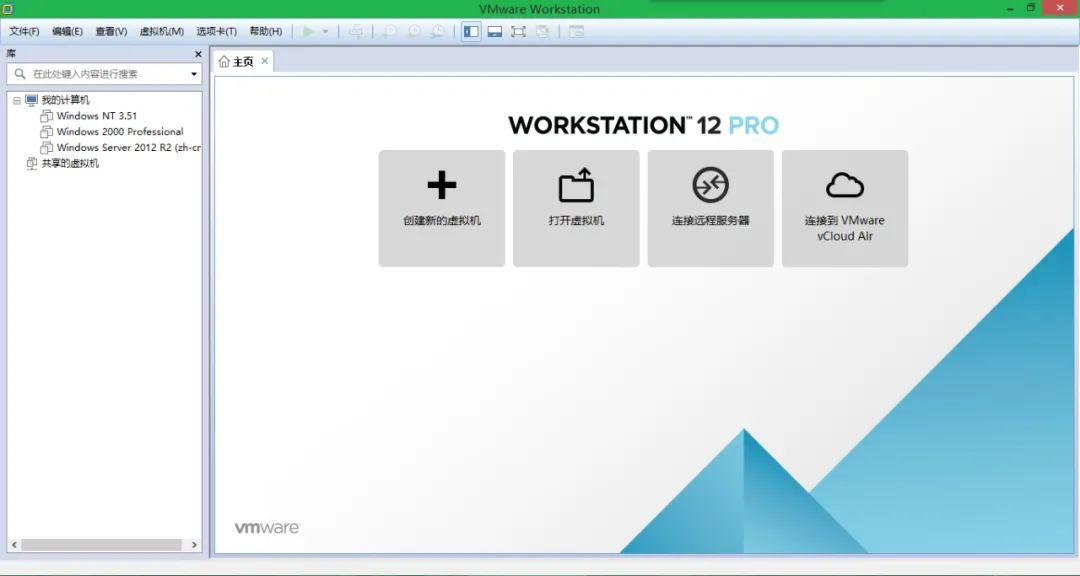Screen dimensions: 1080x576
Task: Toggle the library panel visibility icon
Action: click(x=470, y=31)
